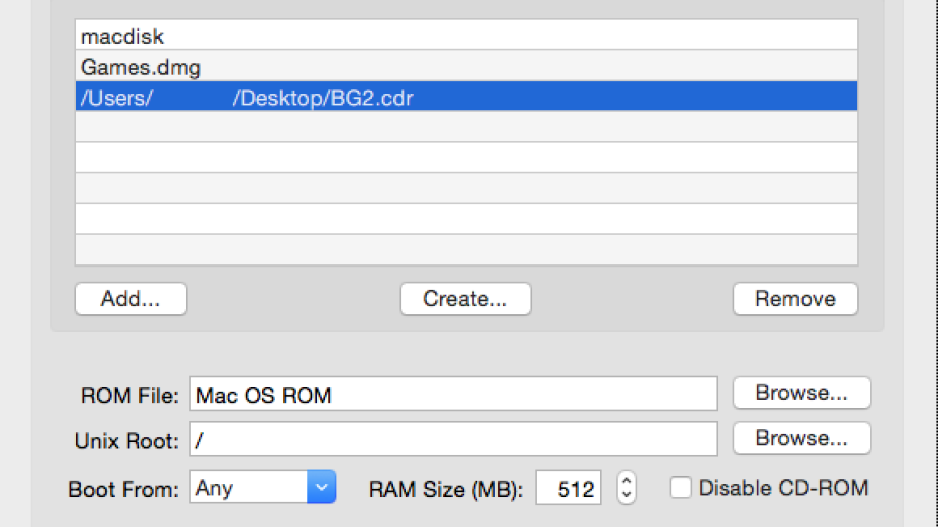Select the macdisk volume entry

[x=466, y=35]
